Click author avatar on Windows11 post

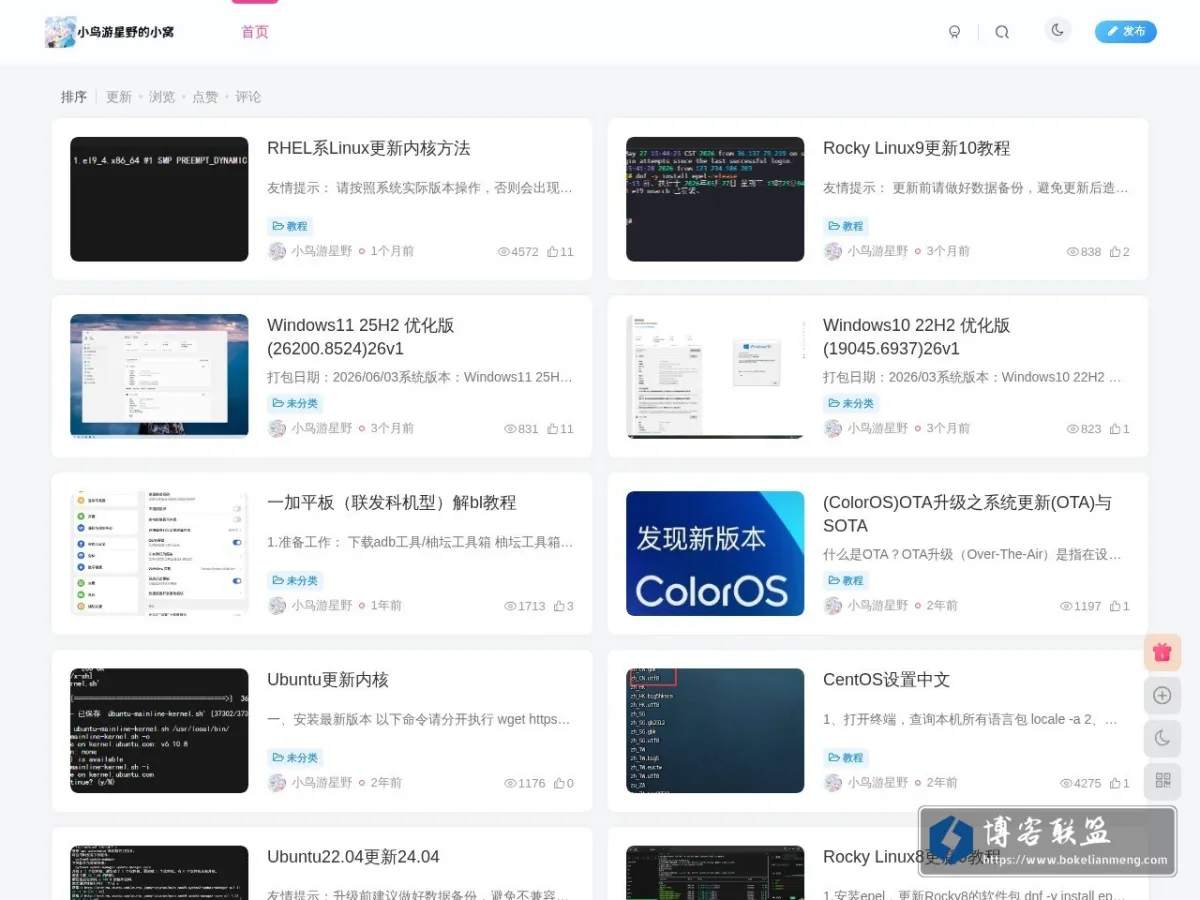pyautogui.click(x=277, y=428)
